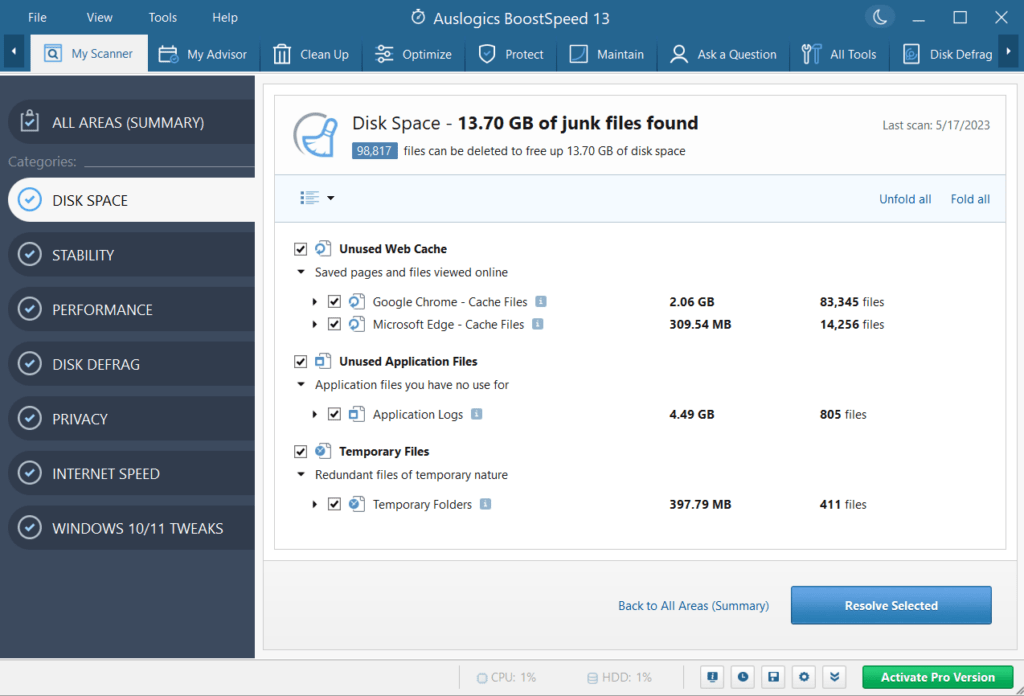
Task: Click the system information monitor icon
Action: 712,677
